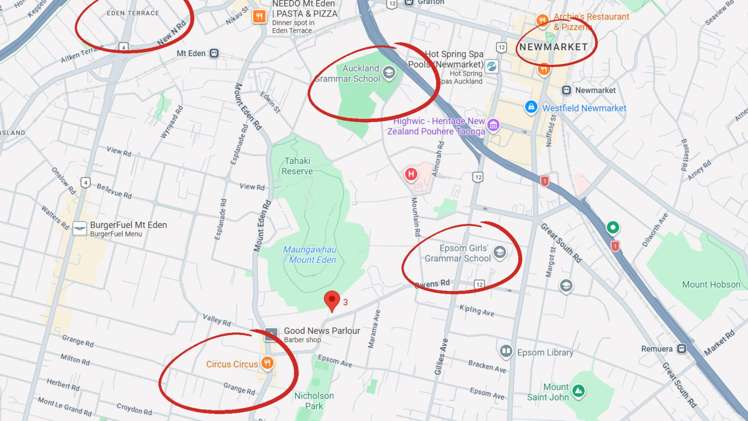The image size is (748, 421).
Task: Open Epsom Girls' Grammar School marker
Action: [x=499, y=252]
